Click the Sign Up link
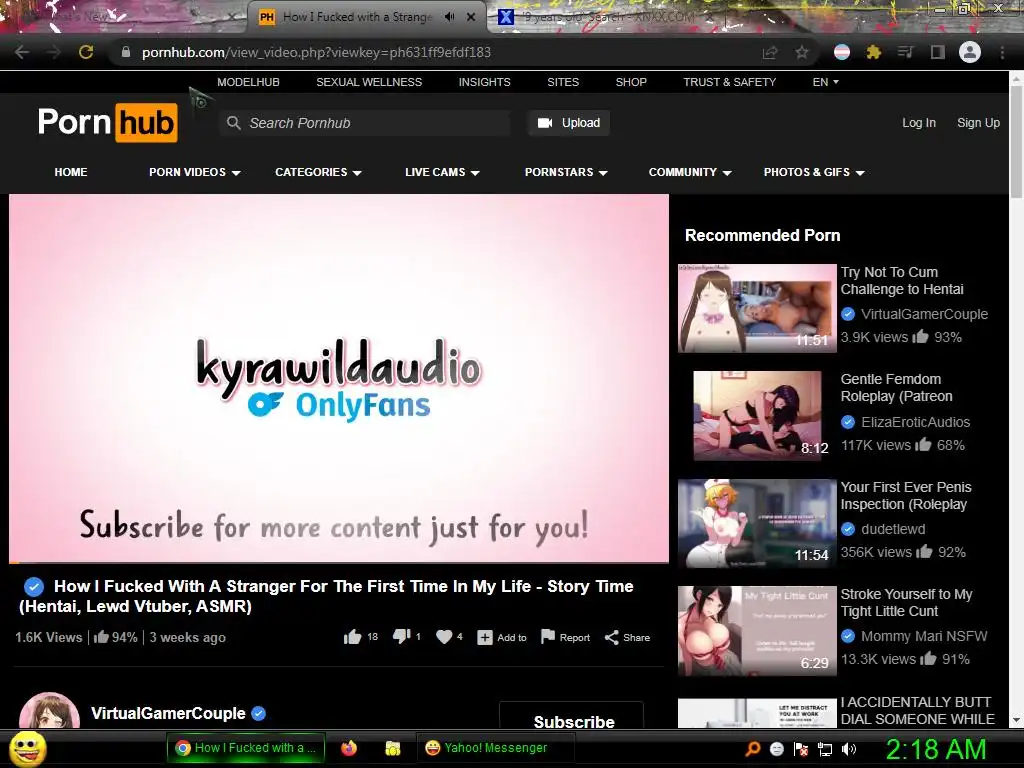Viewport: 1024px width, 768px height. (978, 123)
